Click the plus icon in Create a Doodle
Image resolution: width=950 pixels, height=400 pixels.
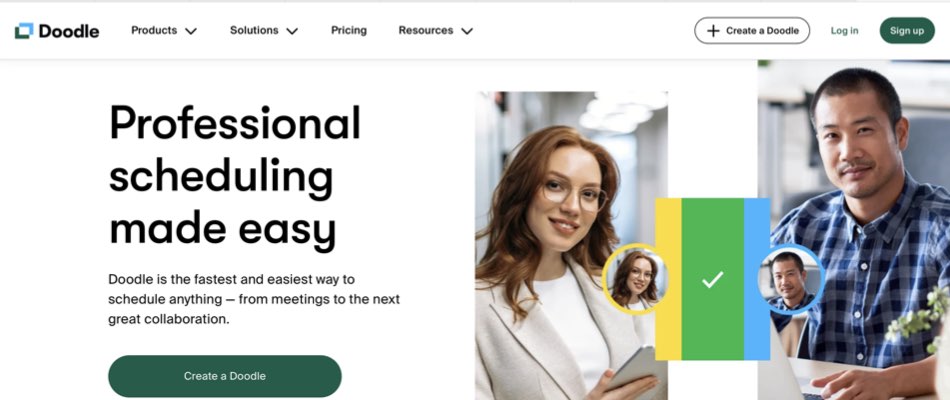point(713,31)
